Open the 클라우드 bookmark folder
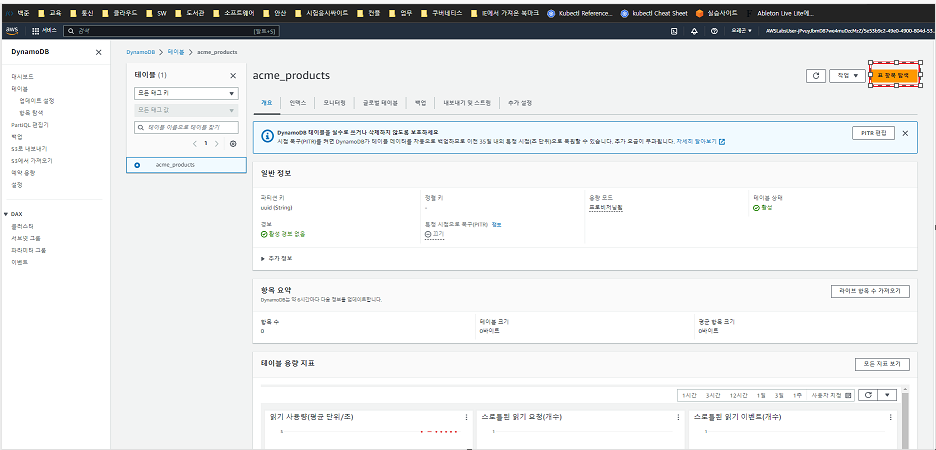 pos(120,13)
